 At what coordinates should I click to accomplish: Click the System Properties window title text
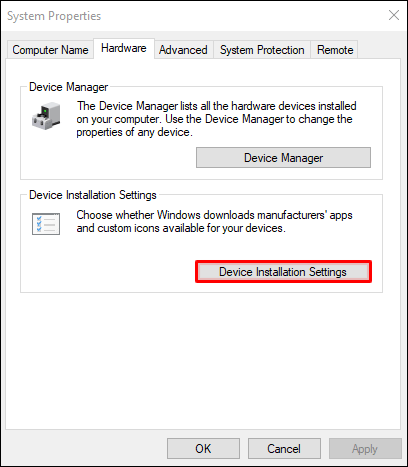(x=54, y=16)
